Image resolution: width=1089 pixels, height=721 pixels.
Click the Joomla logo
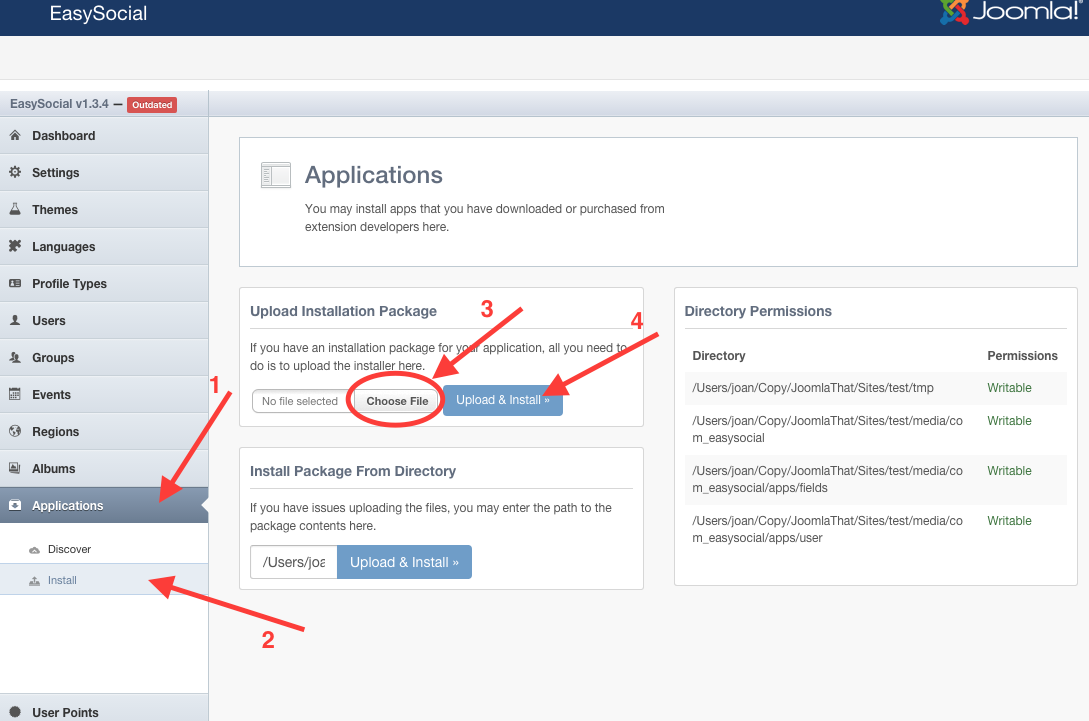click(1012, 12)
